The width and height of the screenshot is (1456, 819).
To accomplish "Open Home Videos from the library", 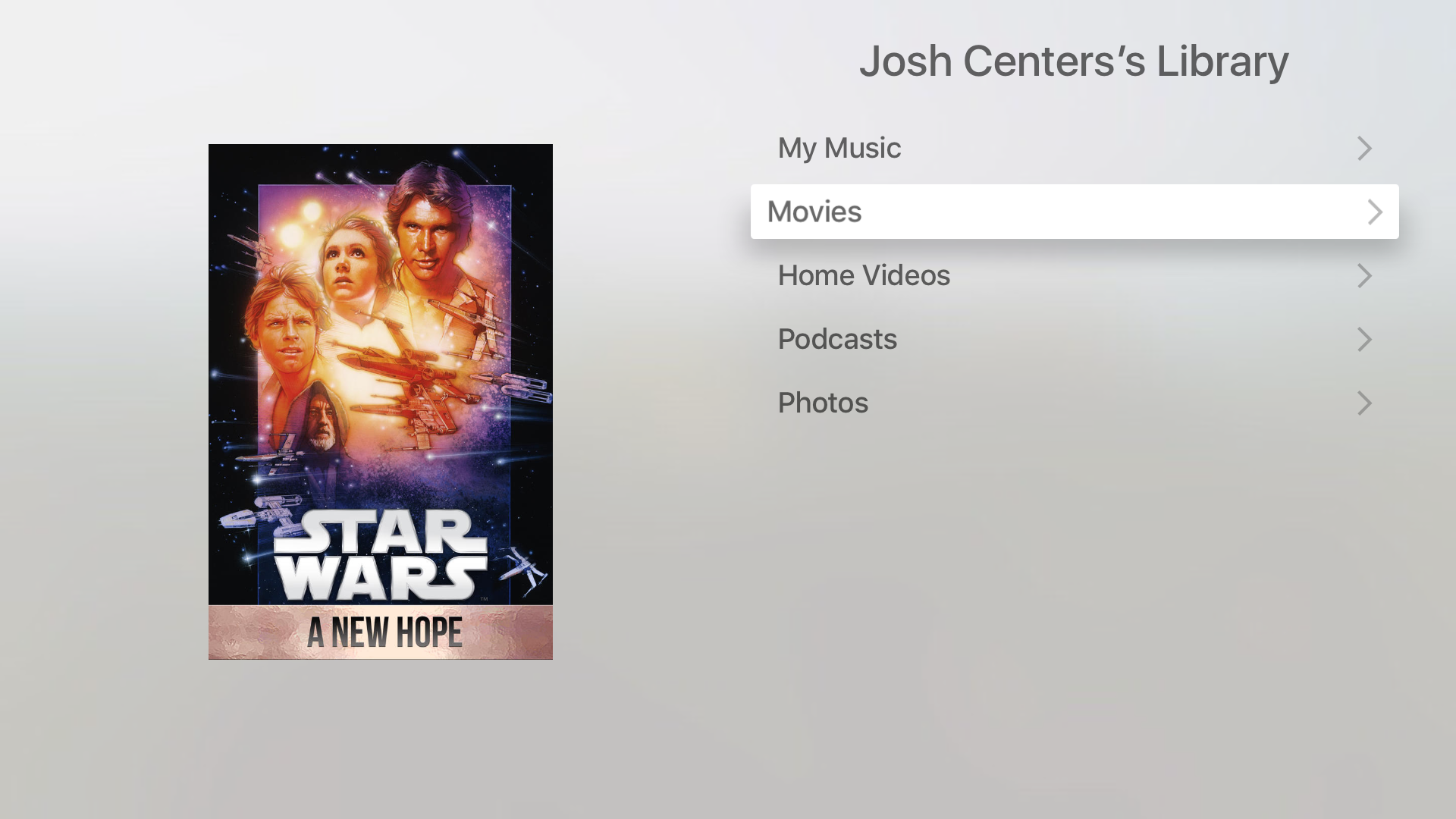I will point(1075,275).
